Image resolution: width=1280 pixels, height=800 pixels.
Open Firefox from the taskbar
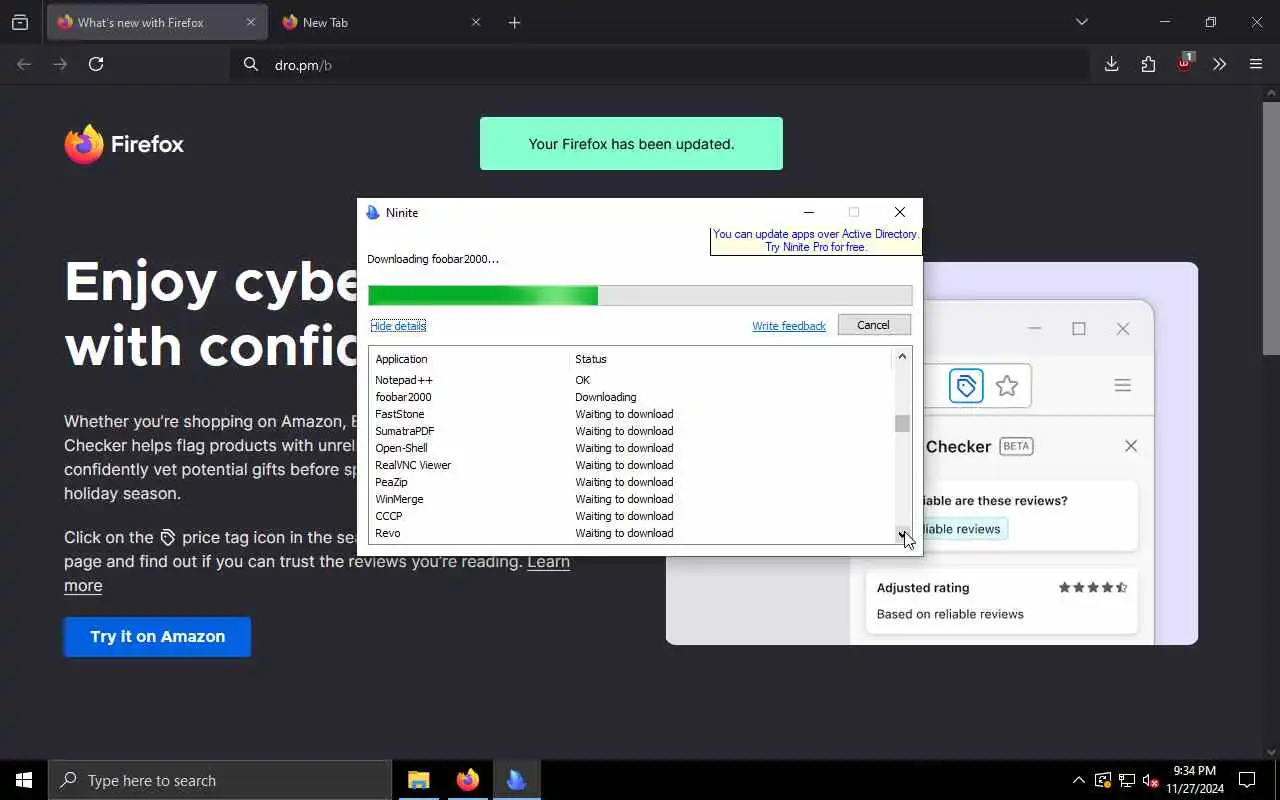coord(468,780)
